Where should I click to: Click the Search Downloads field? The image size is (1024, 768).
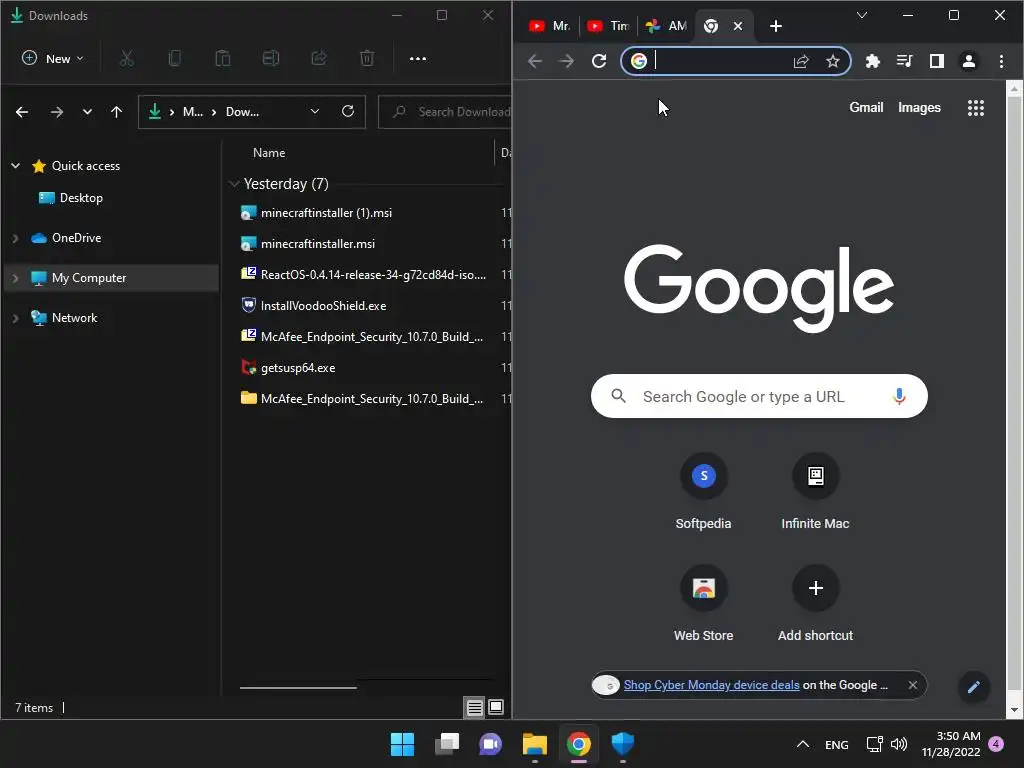coord(445,112)
